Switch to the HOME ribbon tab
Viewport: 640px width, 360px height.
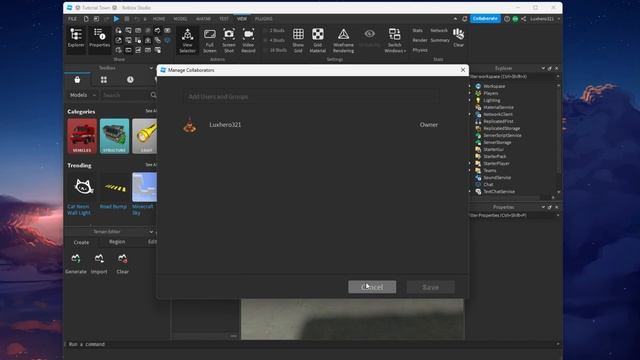[x=159, y=19]
